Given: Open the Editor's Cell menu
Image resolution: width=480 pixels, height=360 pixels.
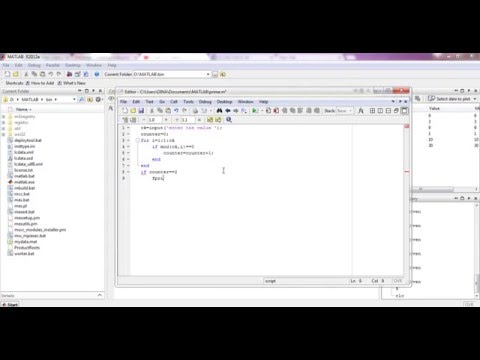Looking at the screenshot, I should [x=174, y=101].
